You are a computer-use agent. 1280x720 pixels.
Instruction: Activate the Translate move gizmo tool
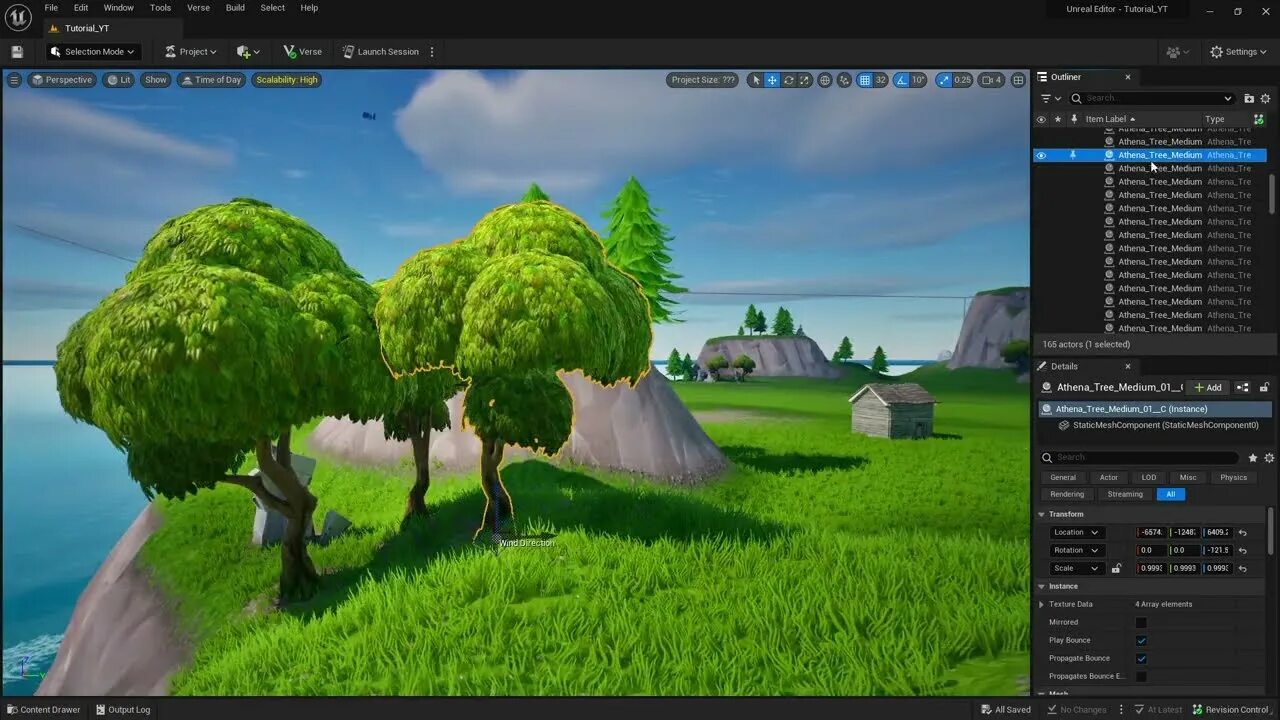tap(772, 80)
